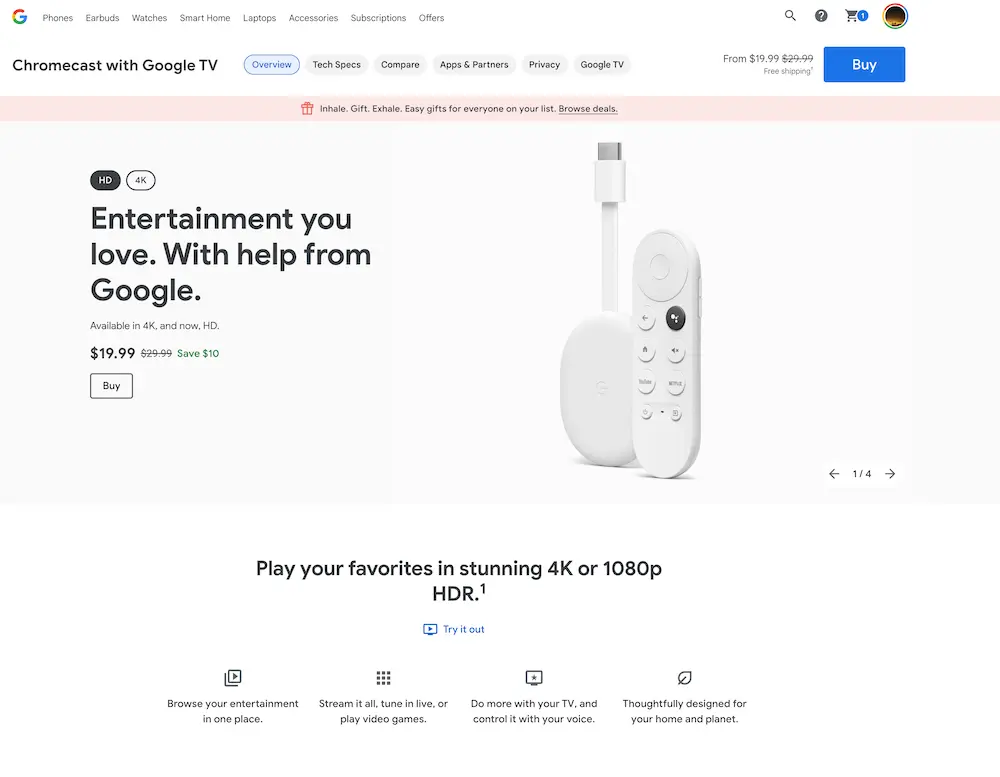
Task: Select the HD model toggle
Action: click(105, 181)
